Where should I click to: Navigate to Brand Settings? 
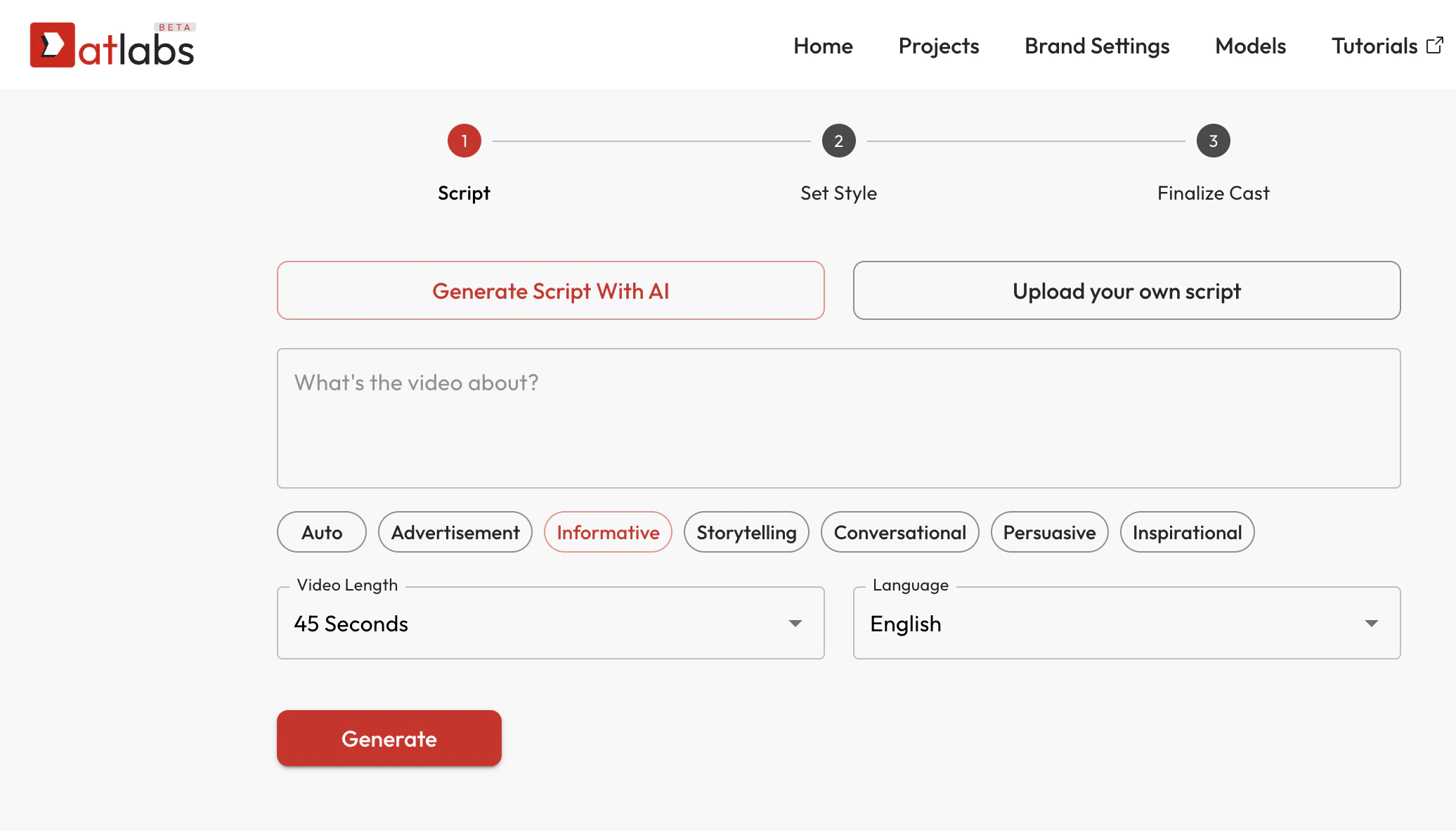1097,46
